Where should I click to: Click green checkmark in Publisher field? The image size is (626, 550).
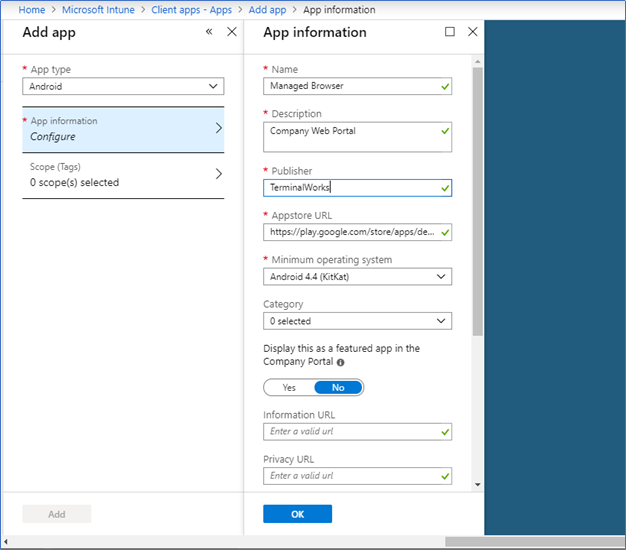click(445, 188)
